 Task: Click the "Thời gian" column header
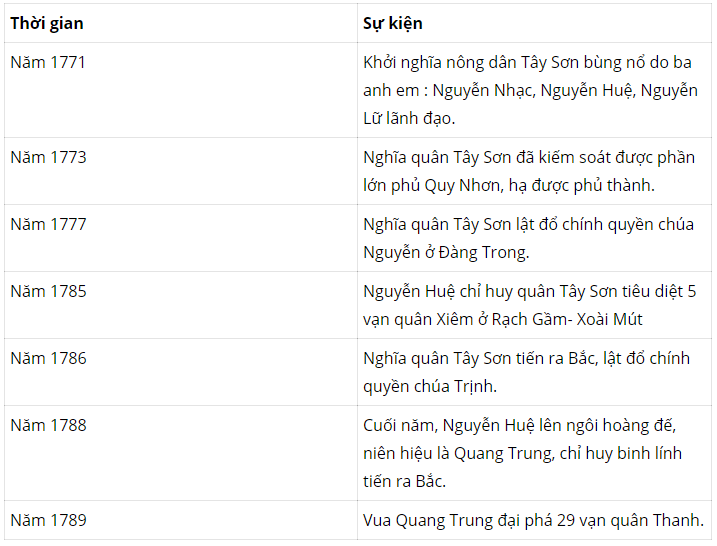(x=48, y=23)
